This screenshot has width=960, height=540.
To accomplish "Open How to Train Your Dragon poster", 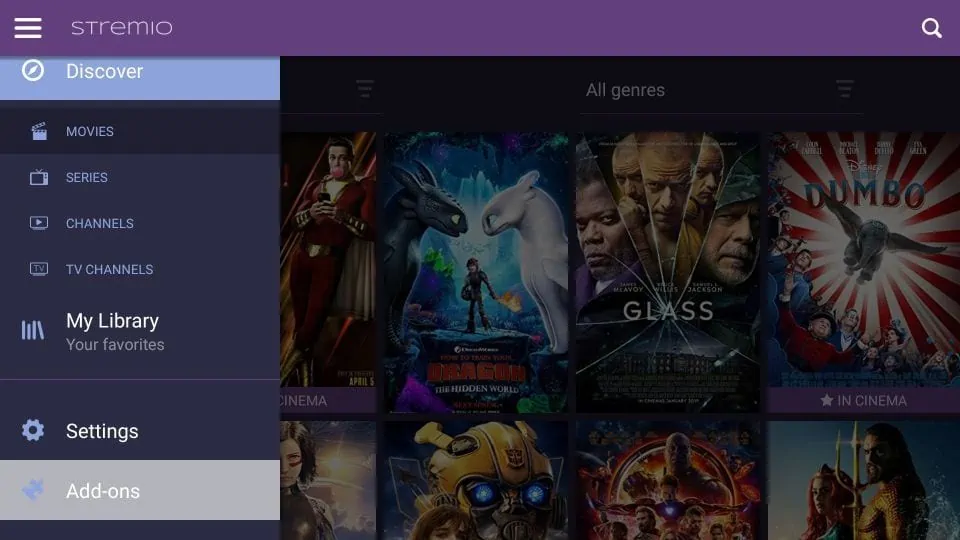I will [x=476, y=272].
